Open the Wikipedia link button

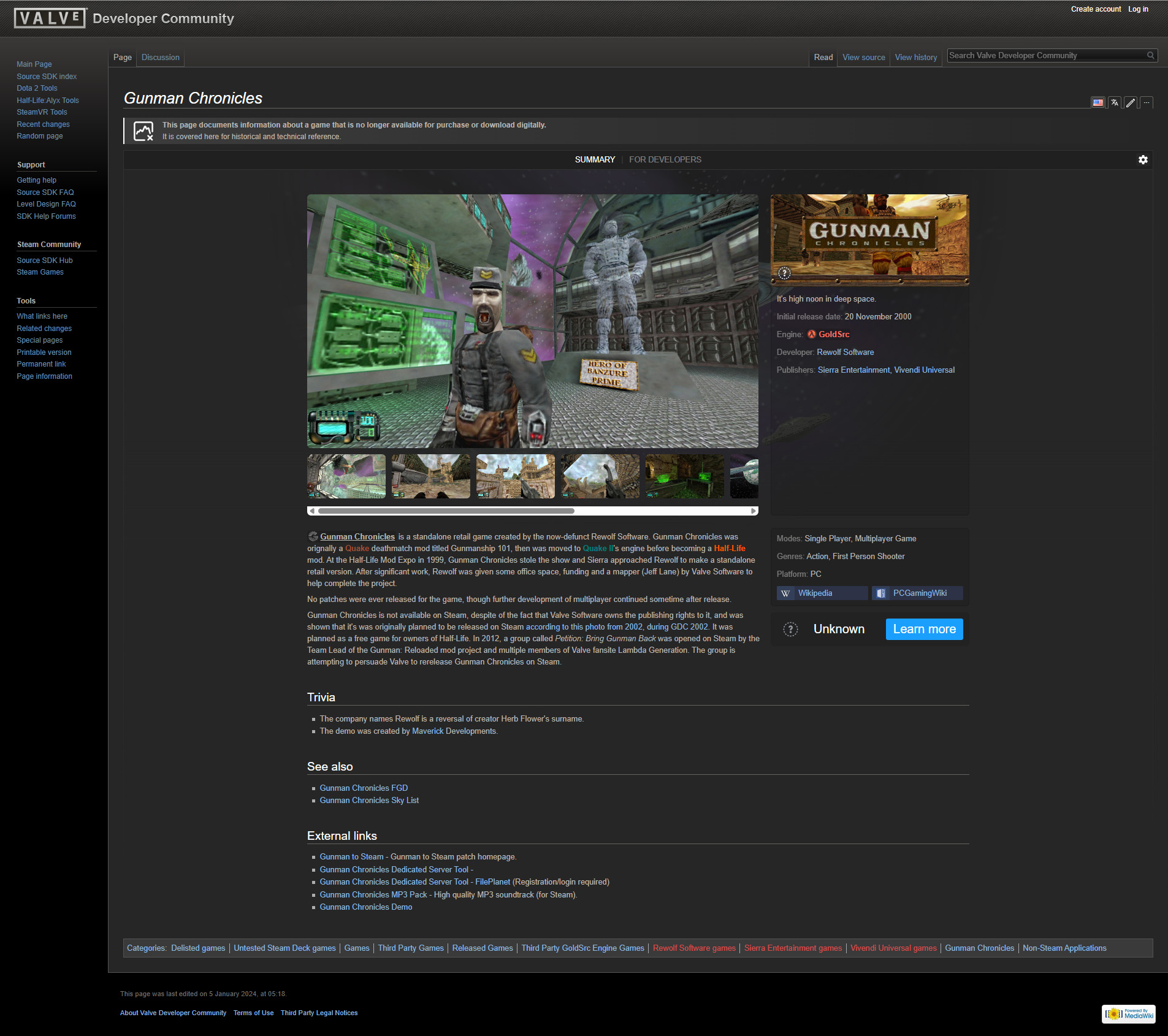pos(822,593)
